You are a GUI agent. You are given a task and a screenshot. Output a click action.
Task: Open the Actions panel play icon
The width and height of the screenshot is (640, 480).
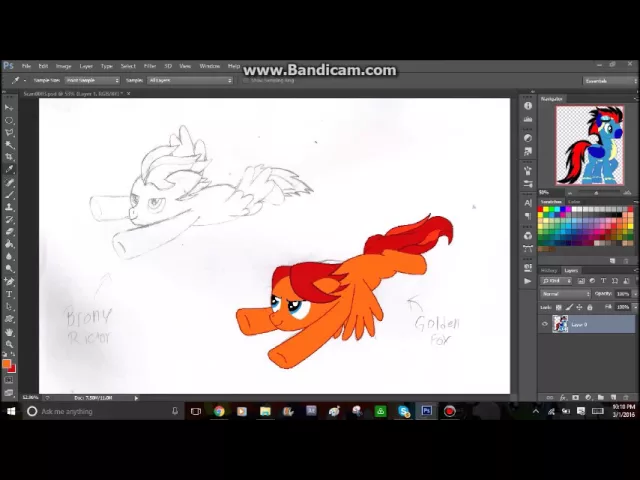pyautogui.click(x=528, y=281)
